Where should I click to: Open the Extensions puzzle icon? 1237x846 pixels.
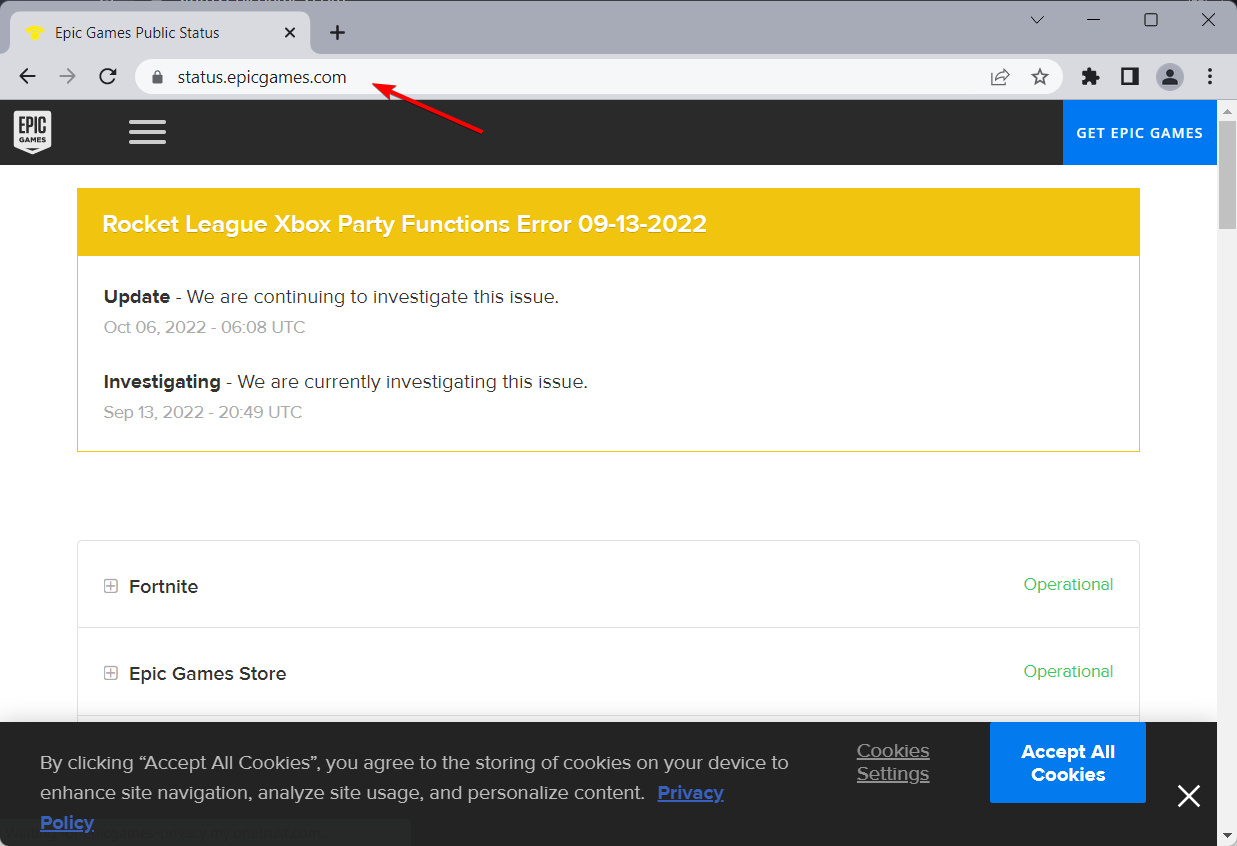coord(1091,77)
